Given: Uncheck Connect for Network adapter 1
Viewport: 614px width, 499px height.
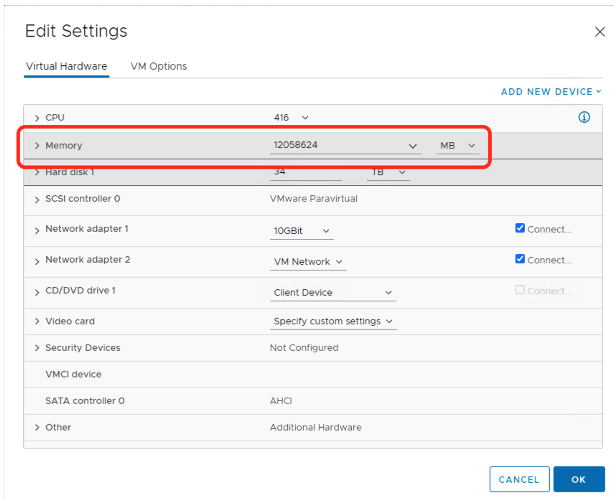Looking at the screenshot, I should (520, 229).
